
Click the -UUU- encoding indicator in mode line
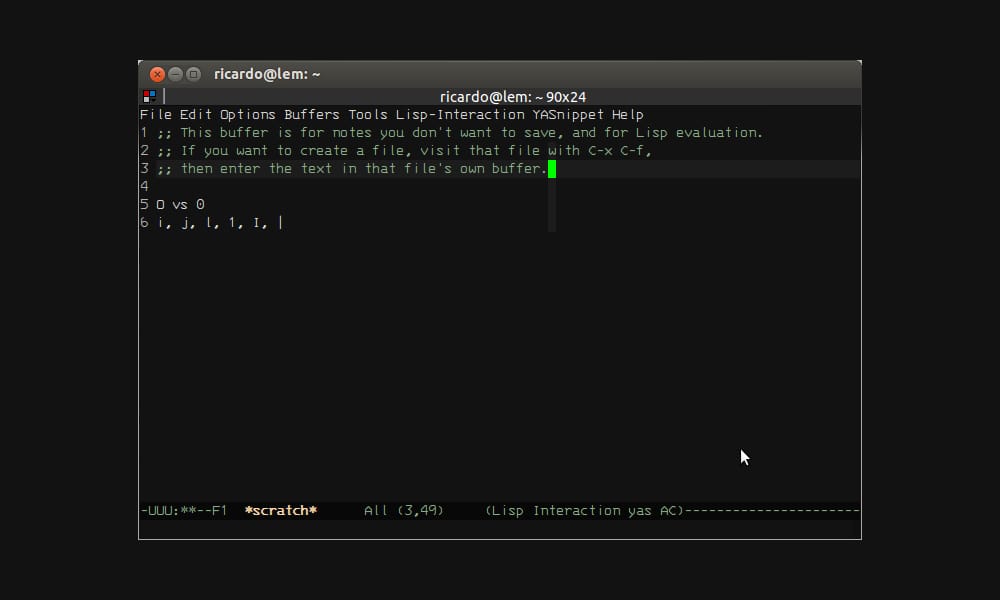(x=162, y=510)
